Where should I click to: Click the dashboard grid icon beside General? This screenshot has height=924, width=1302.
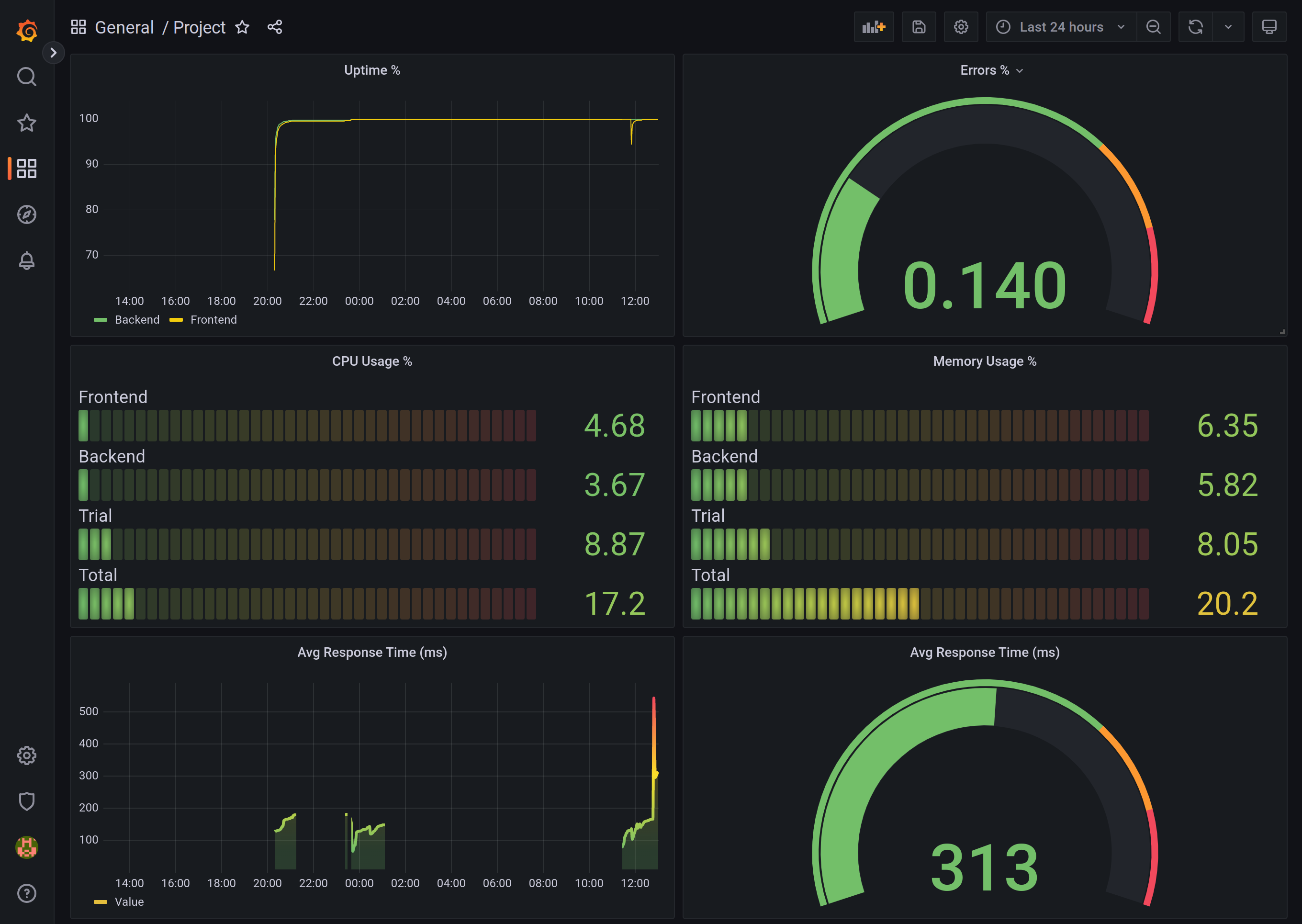(79, 27)
